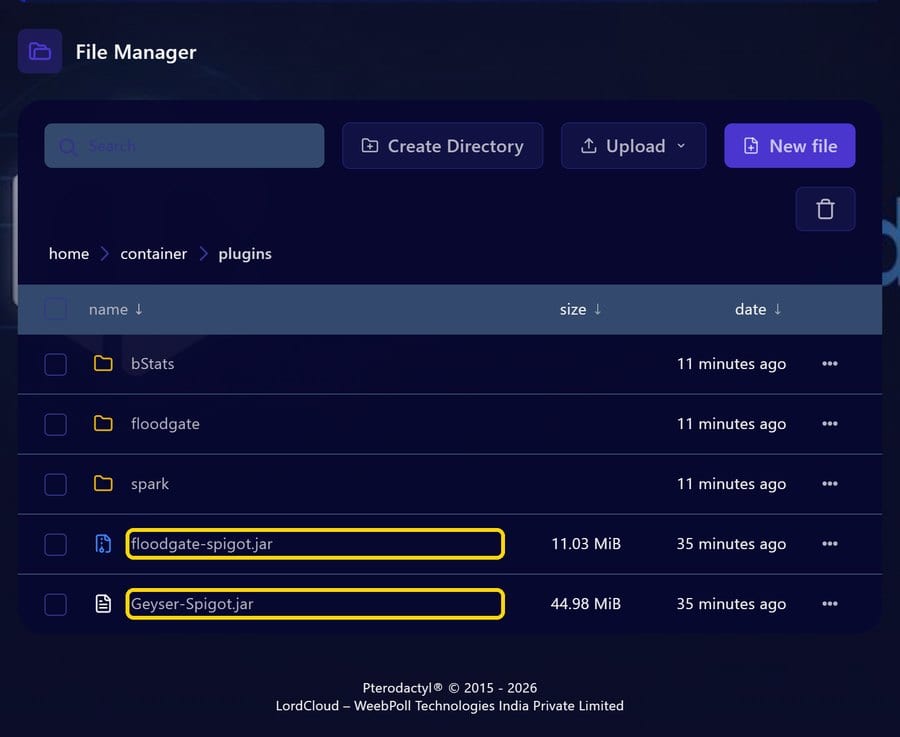The height and width of the screenshot is (737, 900).
Task: Click the trash delete icon
Action: [825, 209]
